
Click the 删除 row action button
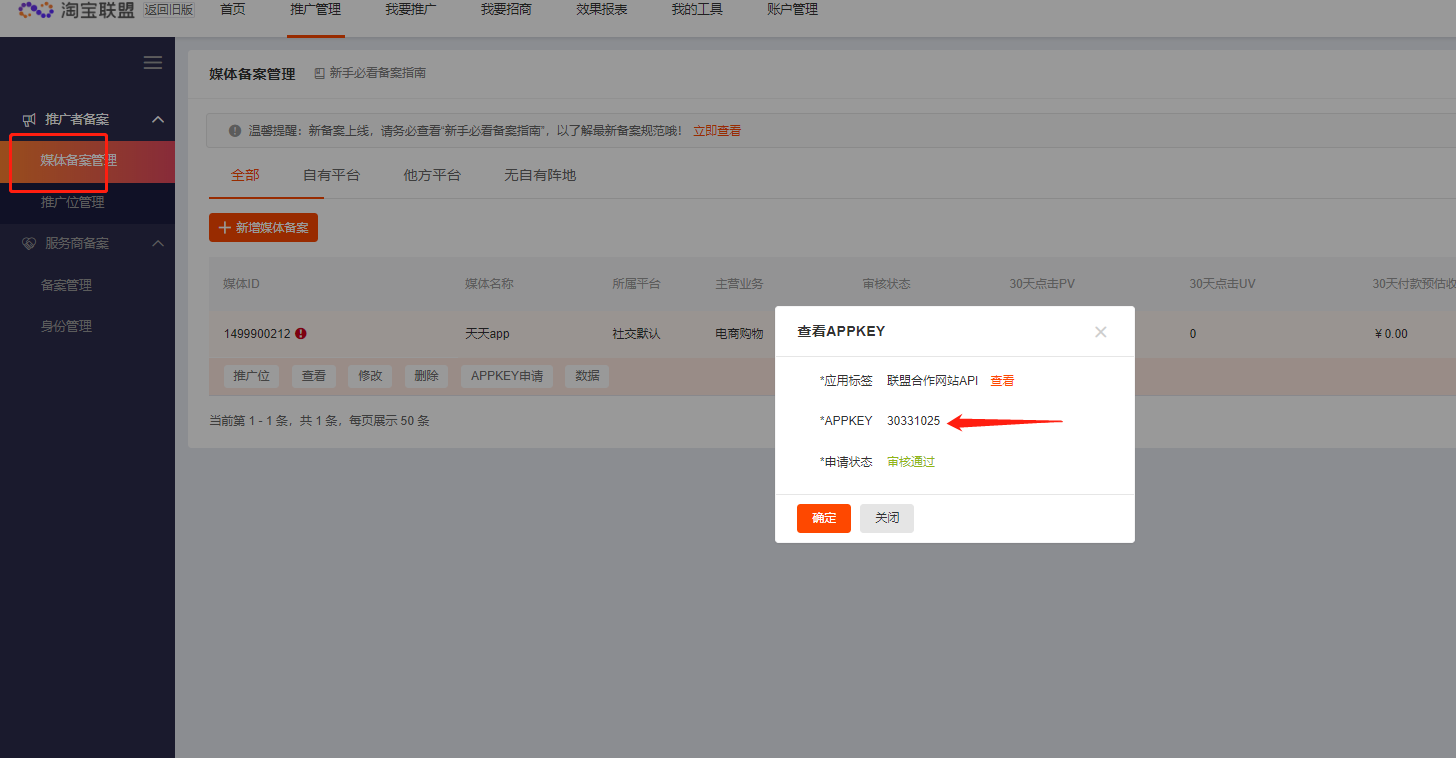(x=426, y=376)
